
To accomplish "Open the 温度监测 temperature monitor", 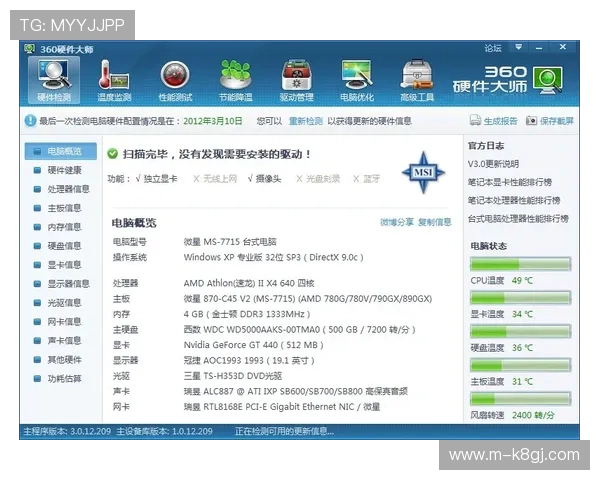I will tap(114, 80).
